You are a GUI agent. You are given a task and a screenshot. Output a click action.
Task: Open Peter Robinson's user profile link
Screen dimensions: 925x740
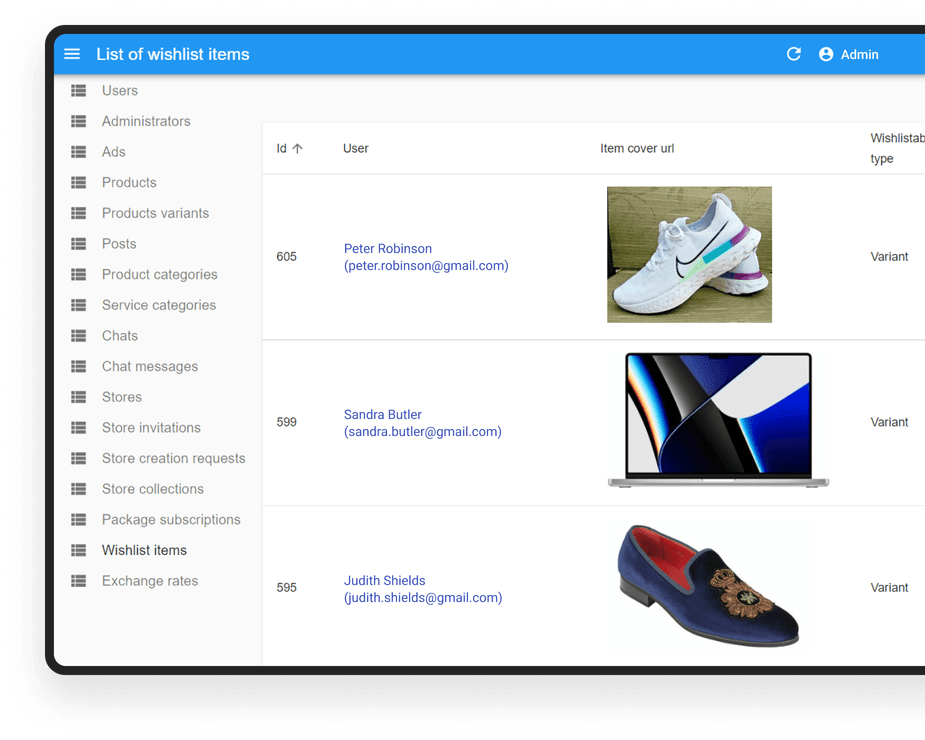387,248
